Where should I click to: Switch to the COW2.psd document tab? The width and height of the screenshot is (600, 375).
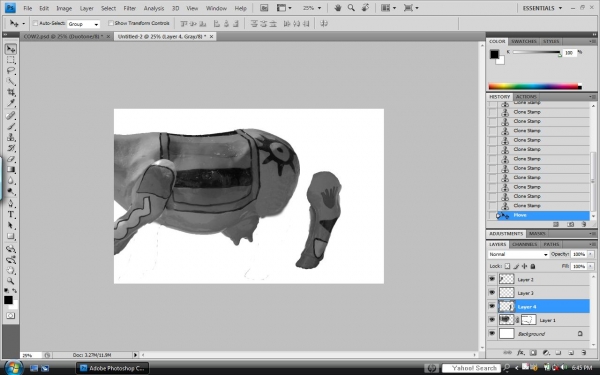pos(63,36)
